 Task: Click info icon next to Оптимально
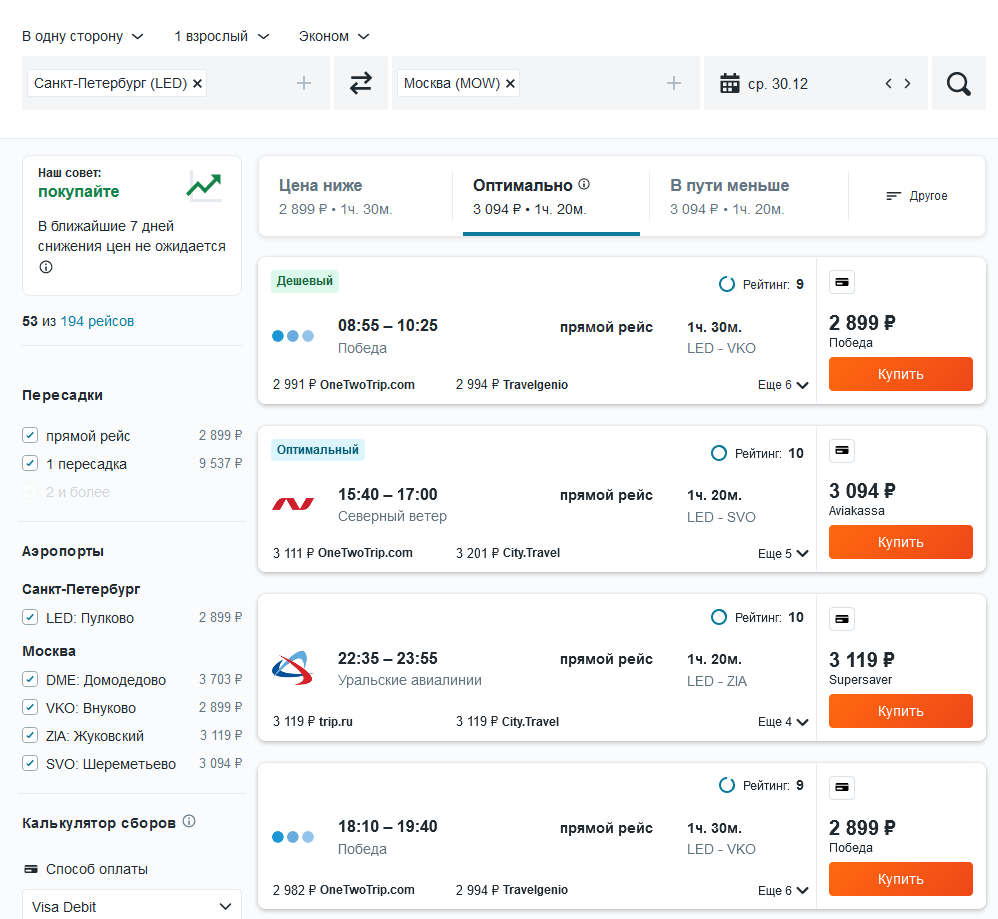(584, 185)
